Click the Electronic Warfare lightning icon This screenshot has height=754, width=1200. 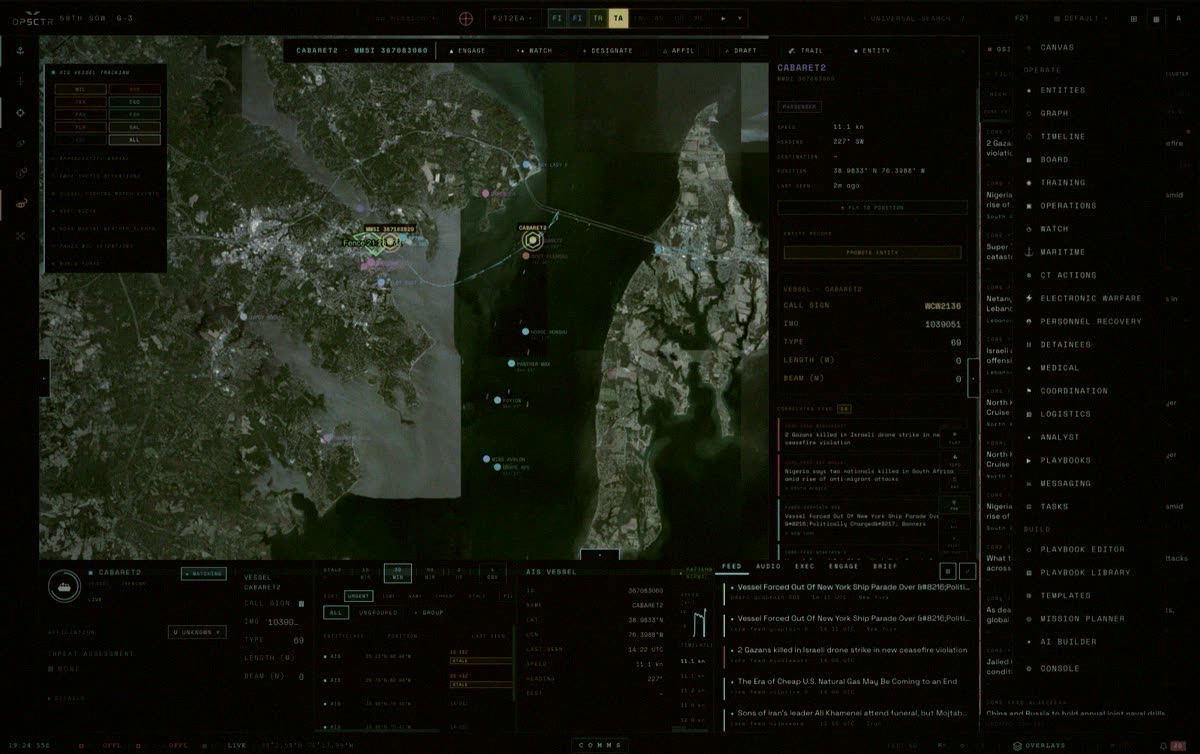tap(1029, 298)
